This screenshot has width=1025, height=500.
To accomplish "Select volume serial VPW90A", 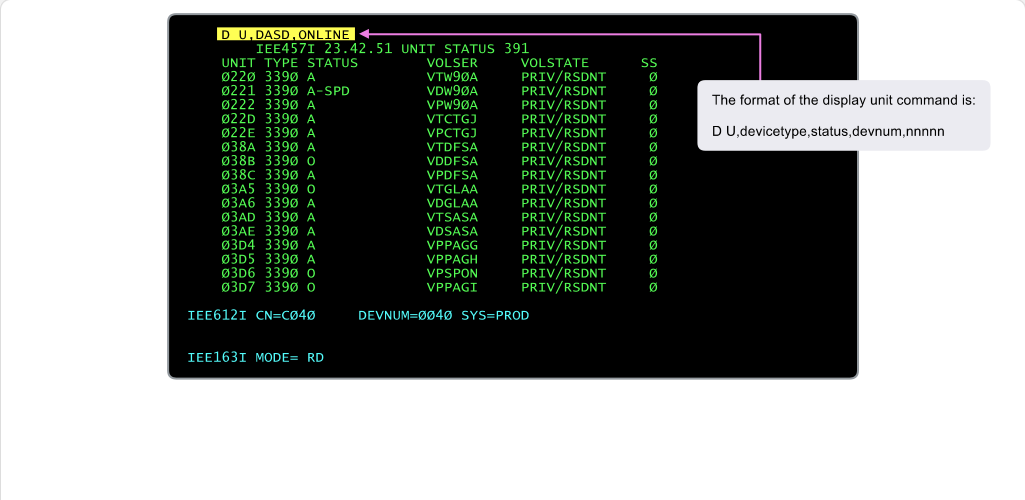I will pos(452,105).
